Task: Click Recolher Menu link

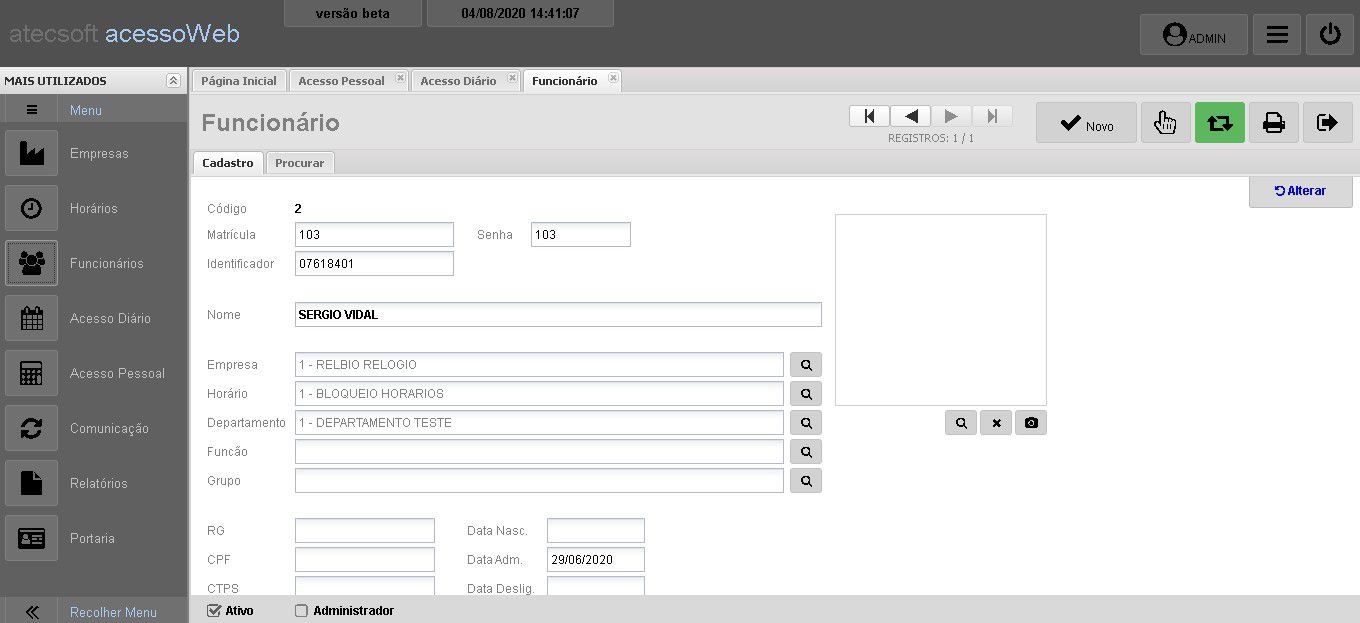Action: point(113,612)
